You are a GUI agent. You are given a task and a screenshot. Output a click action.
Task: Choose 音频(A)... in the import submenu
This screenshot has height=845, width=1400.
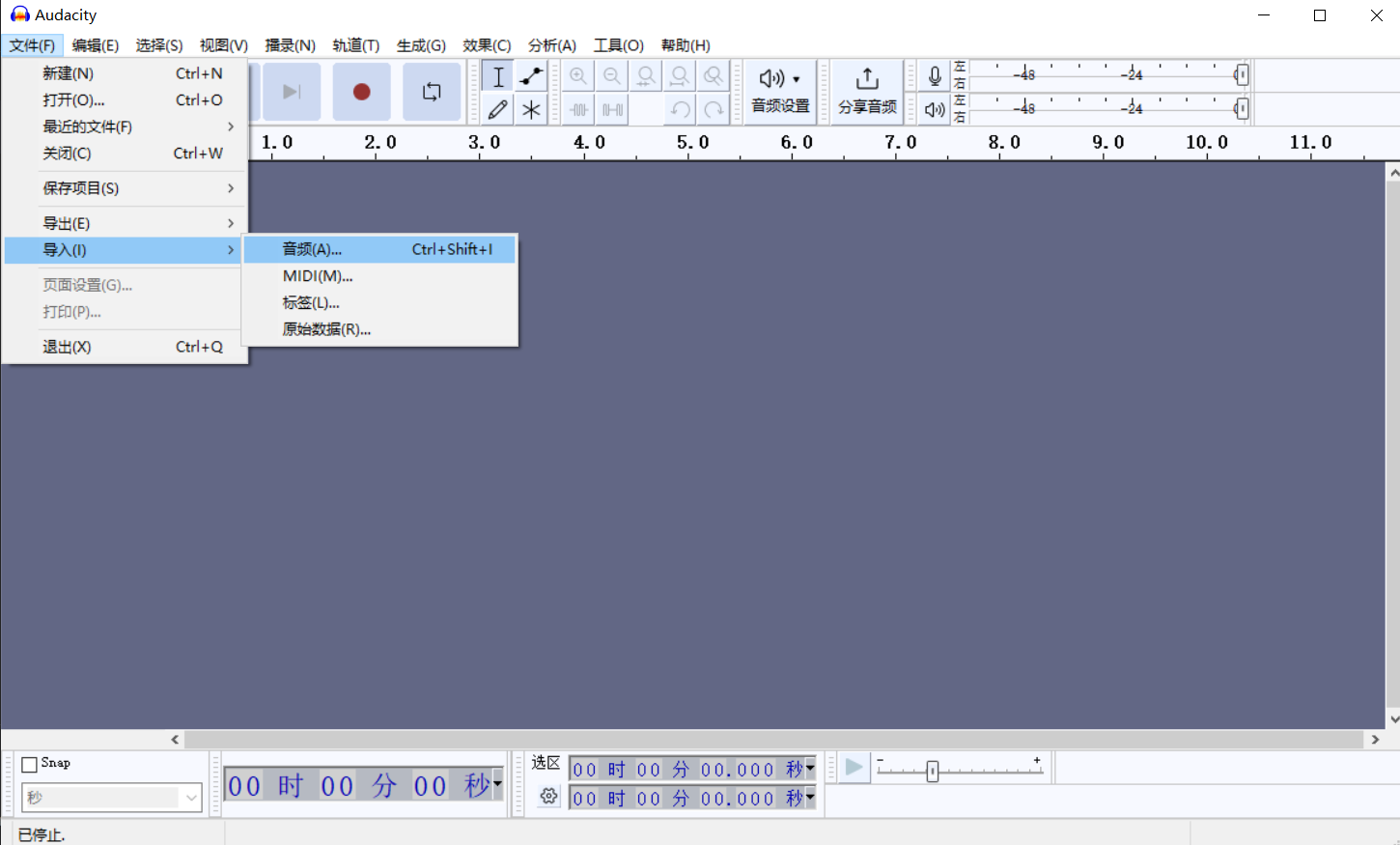pyautogui.click(x=380, y=249)
